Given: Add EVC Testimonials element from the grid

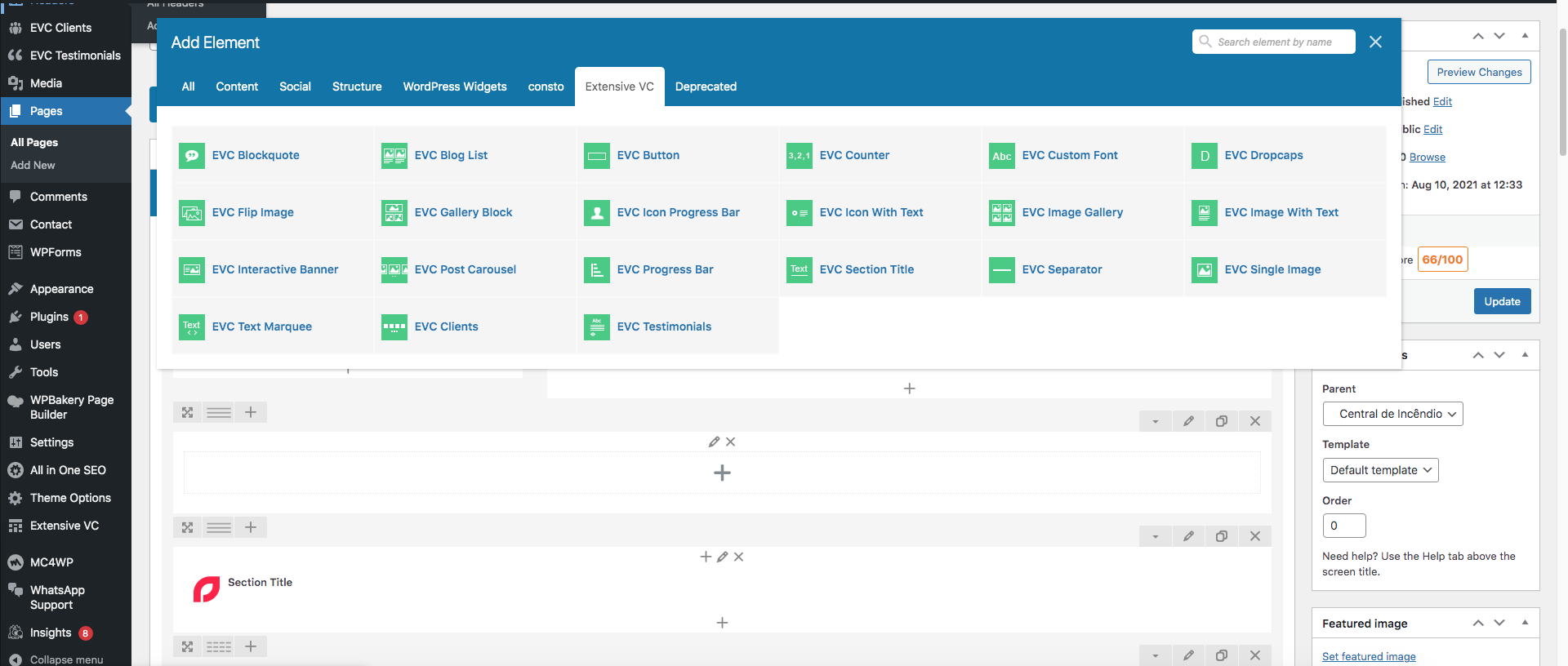Looking at the screenshot, I should [678, 326].
